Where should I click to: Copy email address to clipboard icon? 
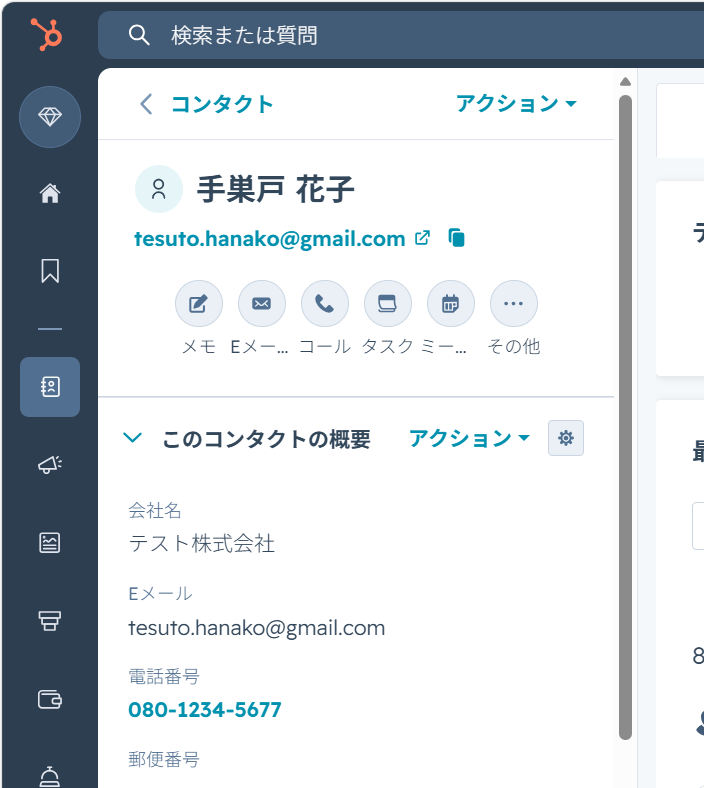click(456, 238)
